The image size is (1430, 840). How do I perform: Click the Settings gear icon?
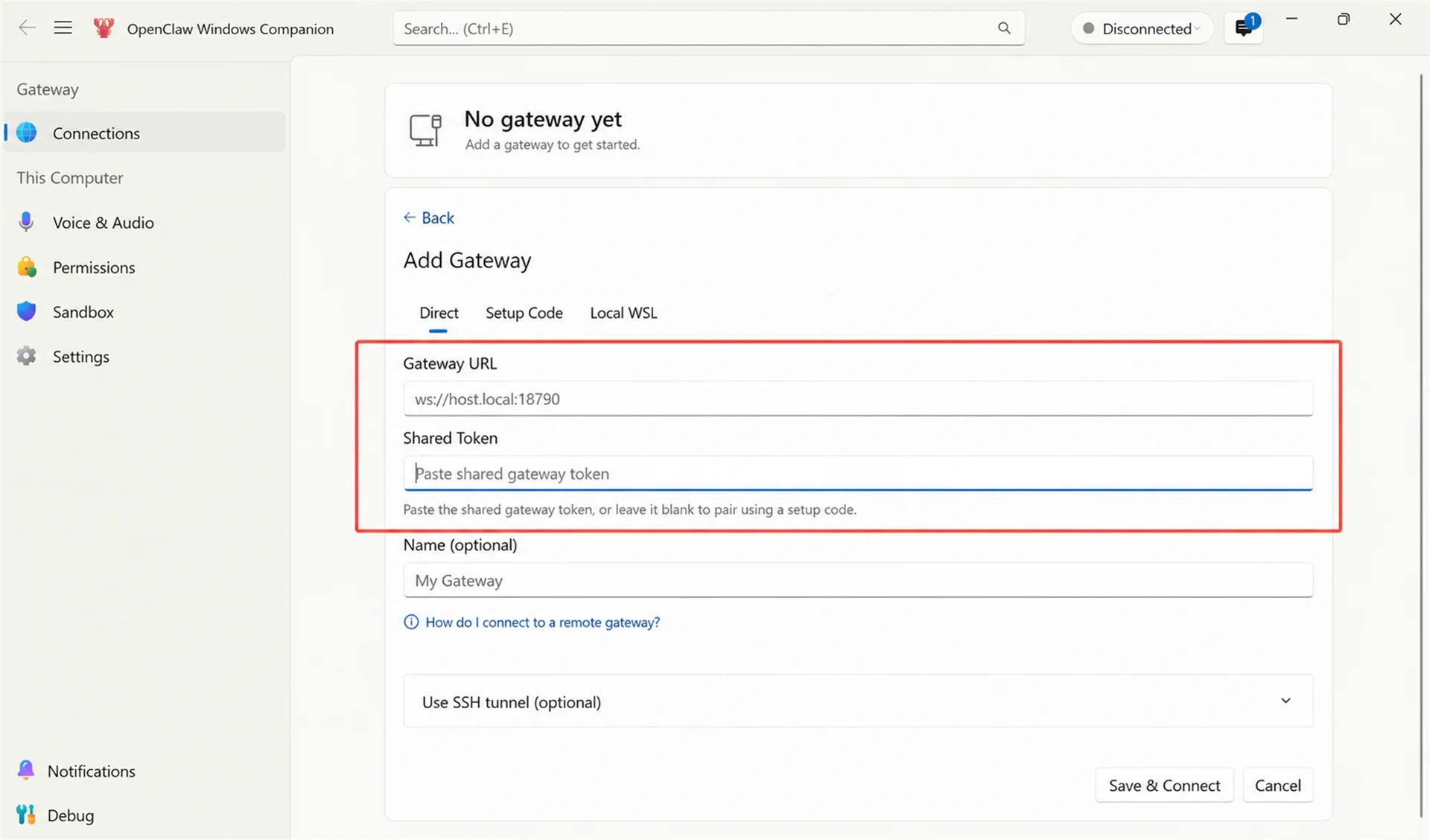click(x=27, y=356)
